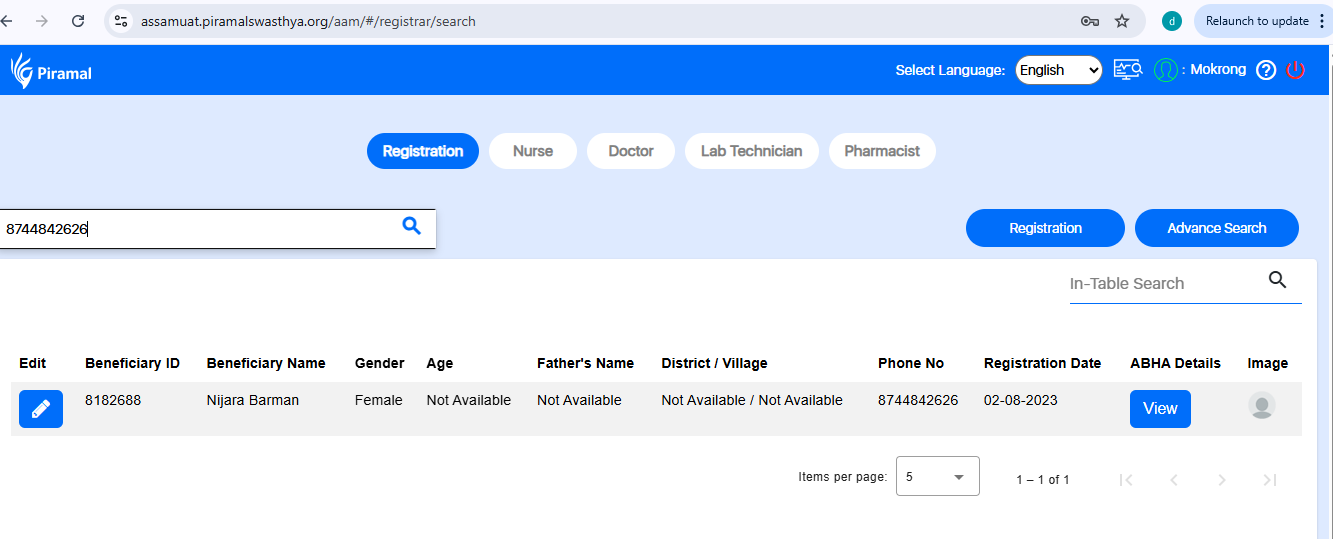This screenshot has height=539, width=1333.
Task: Open the Select Language dropdown
Action: (x=1058, y=70)
